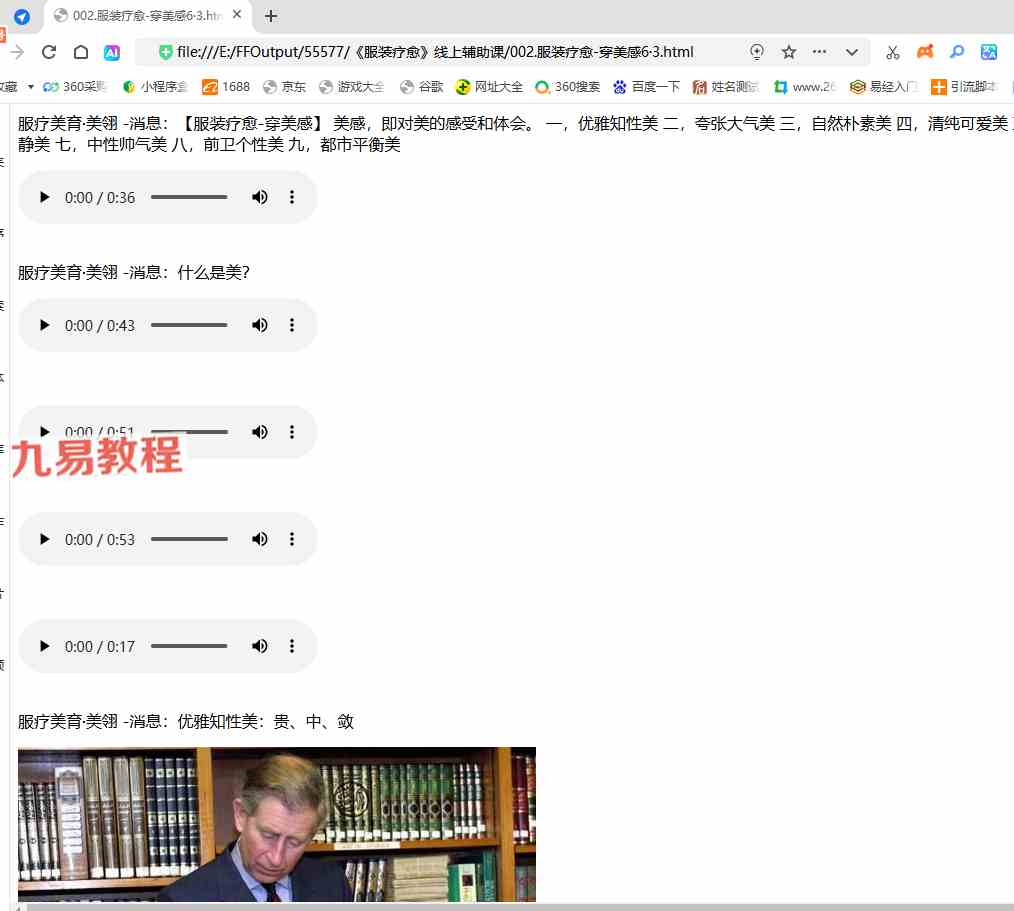The image size is (1014, 911).
Task: Click the search magnifier icon
Action: coord(957,52)
